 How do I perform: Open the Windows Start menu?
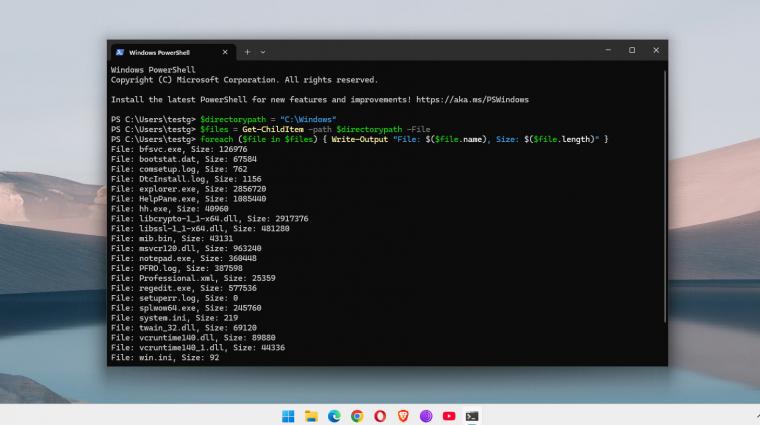[288, 416]
